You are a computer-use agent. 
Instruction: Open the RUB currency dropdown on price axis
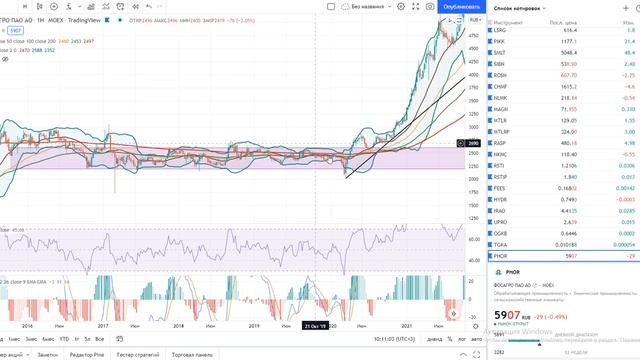[475, 20]
